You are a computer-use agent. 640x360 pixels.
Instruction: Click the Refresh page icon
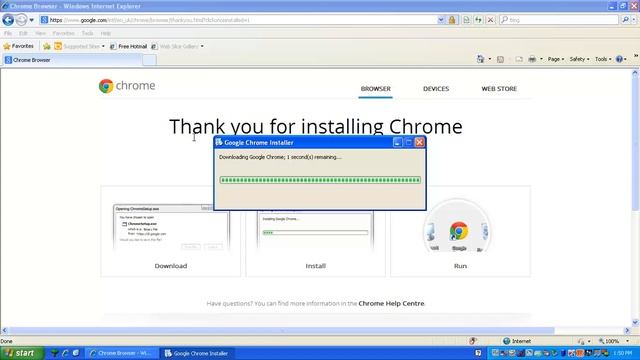(x=478, y=20)
